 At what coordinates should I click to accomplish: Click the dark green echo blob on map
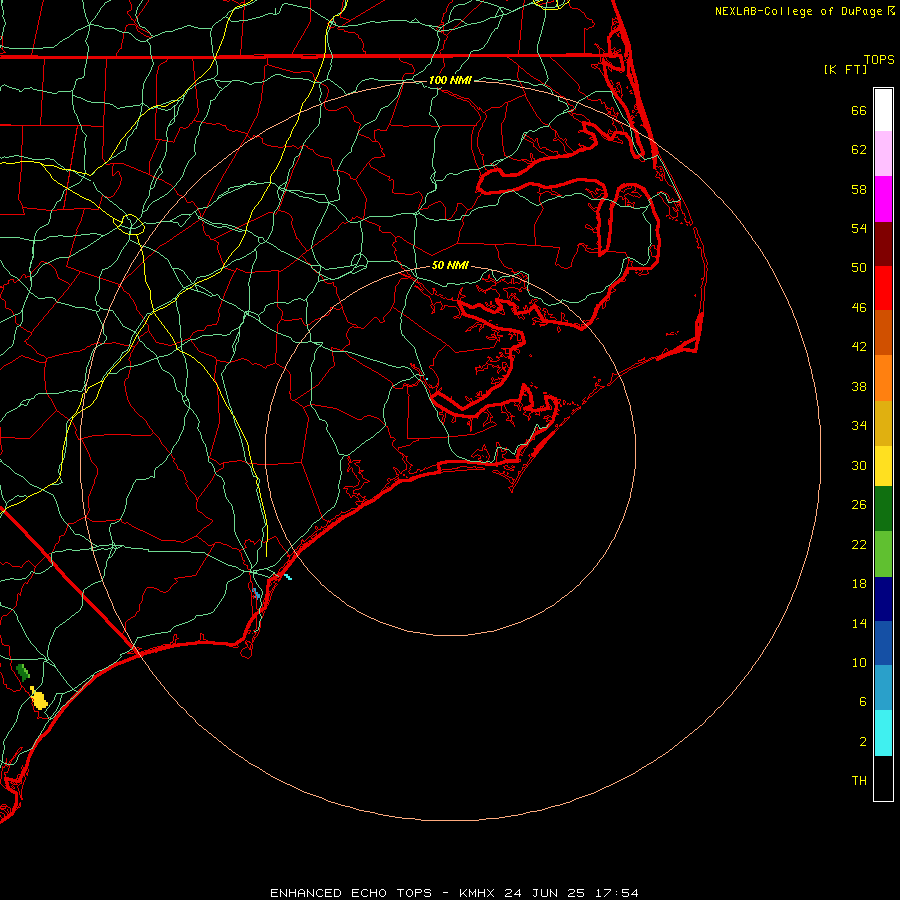23,672
